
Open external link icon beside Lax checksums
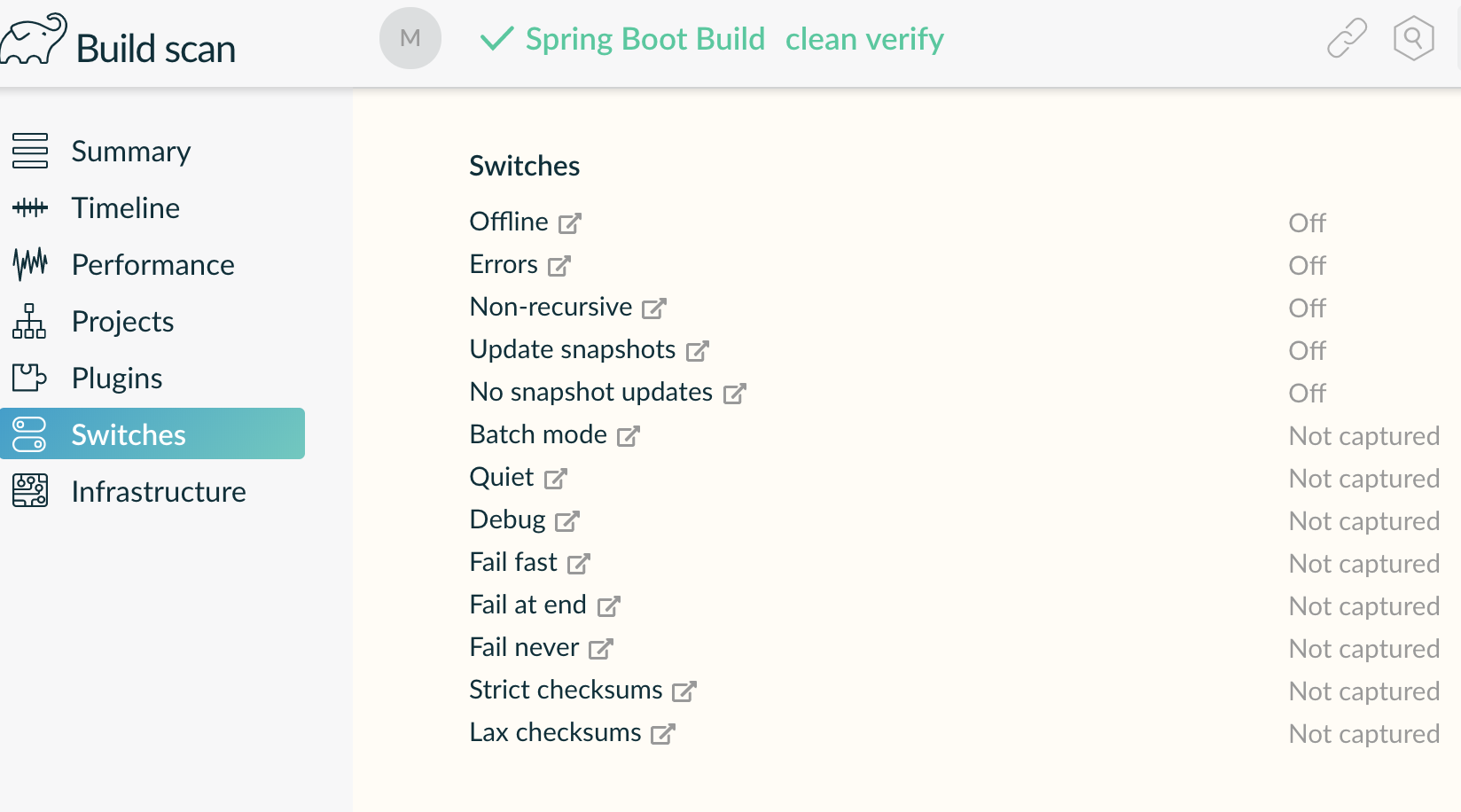pos(663,734)
